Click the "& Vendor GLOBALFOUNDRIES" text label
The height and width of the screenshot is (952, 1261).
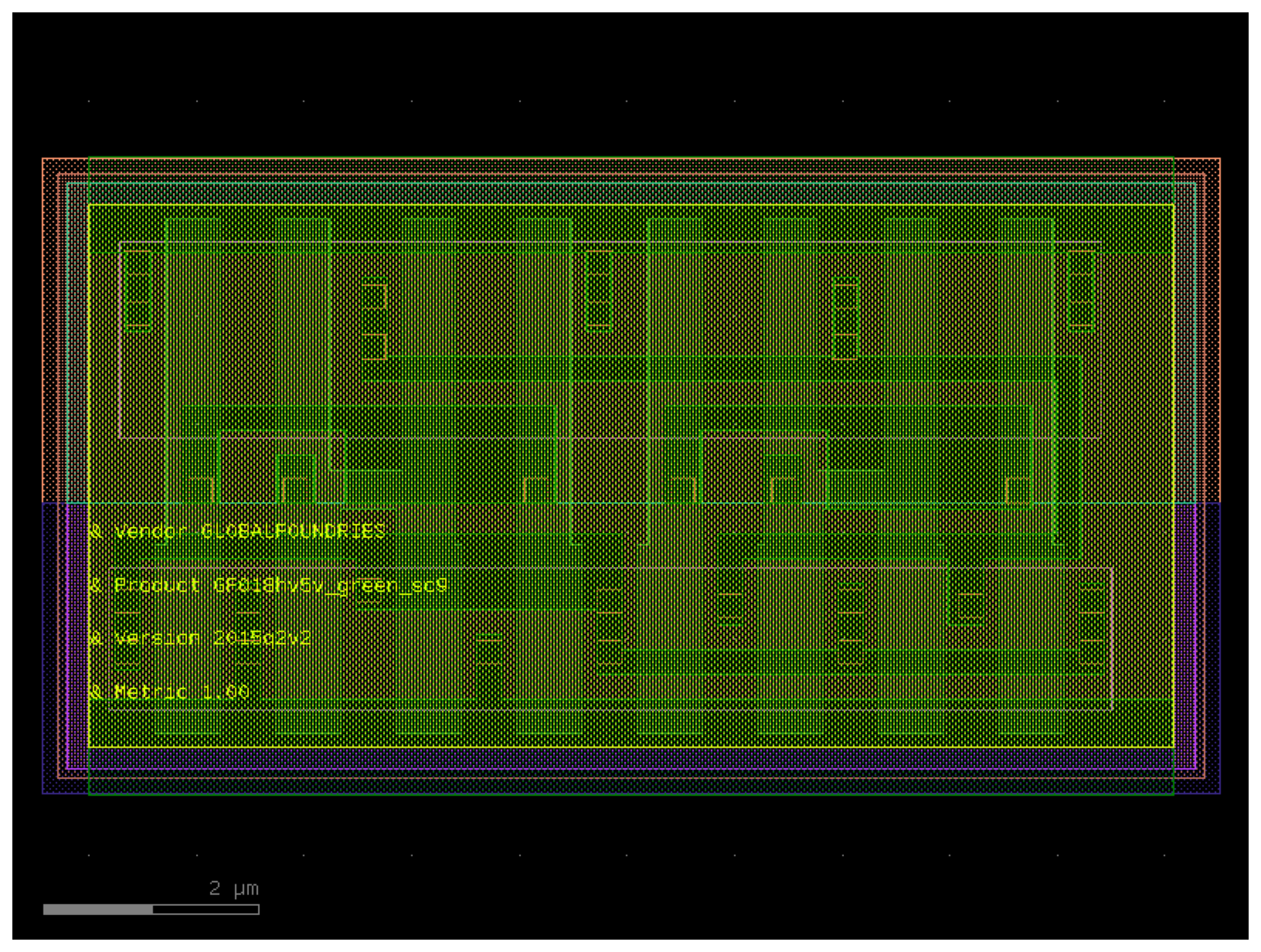point(237,532)
